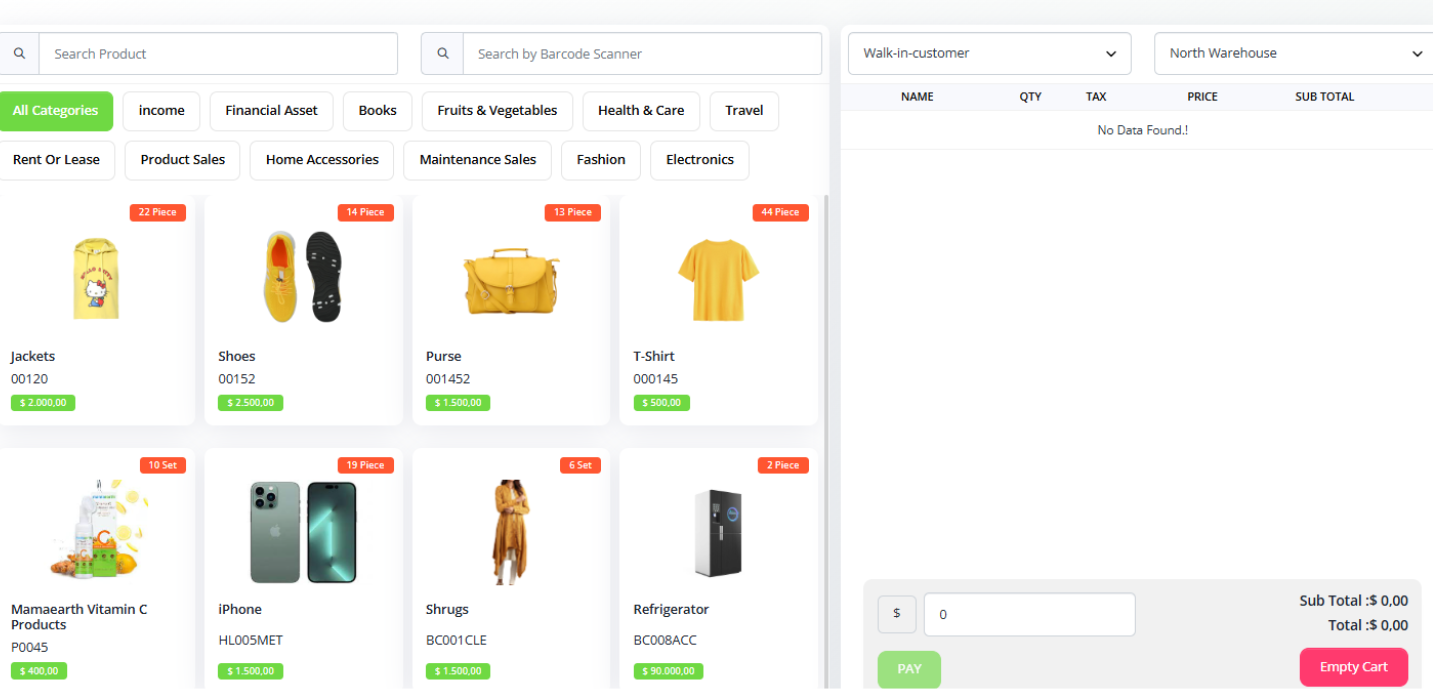Filter by Electronics category
Viewport: 1433px width, 689px height.
tap(699, 160)
